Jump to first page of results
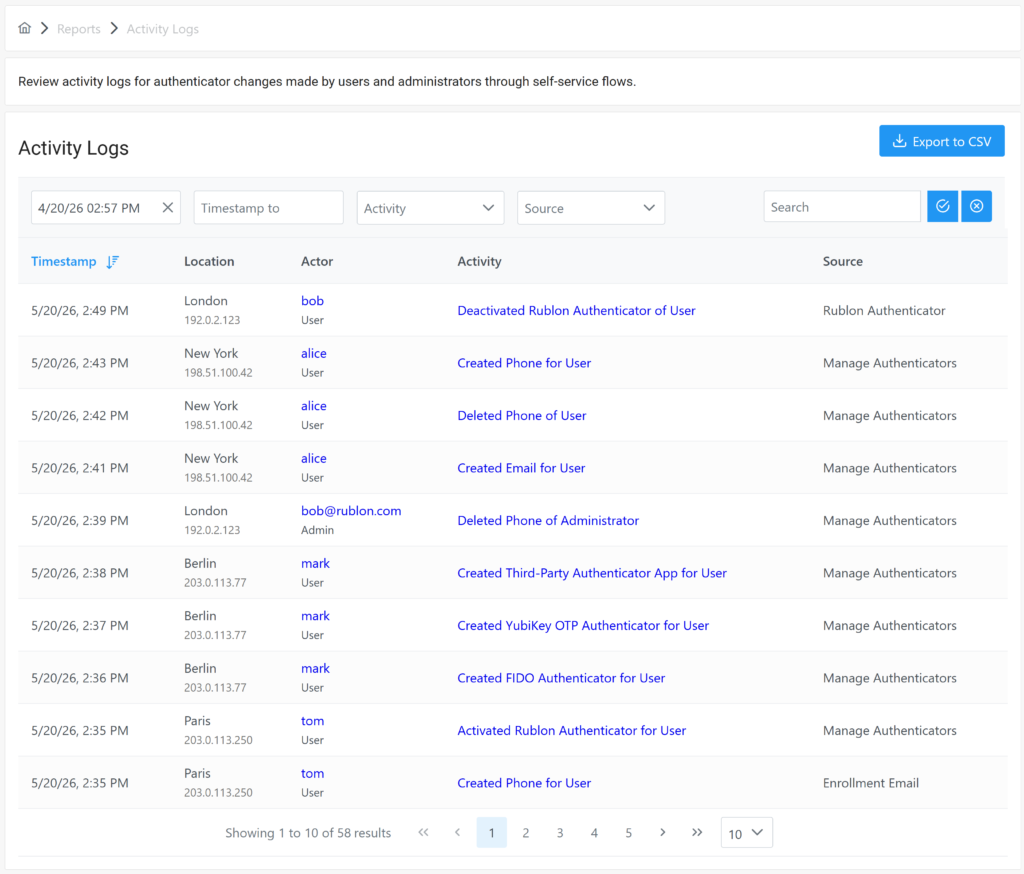The height and width of the screenshot is (874, 1024). [423, 832]
